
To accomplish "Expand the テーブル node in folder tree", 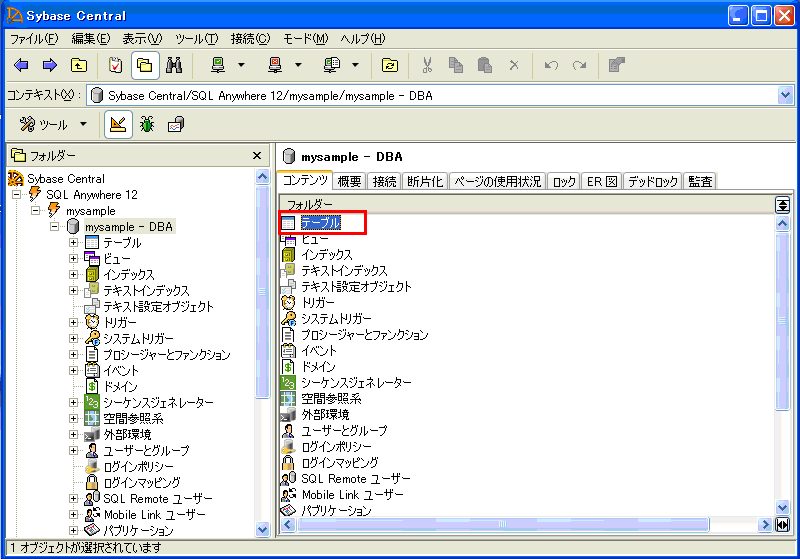I will tap(74, 243).
